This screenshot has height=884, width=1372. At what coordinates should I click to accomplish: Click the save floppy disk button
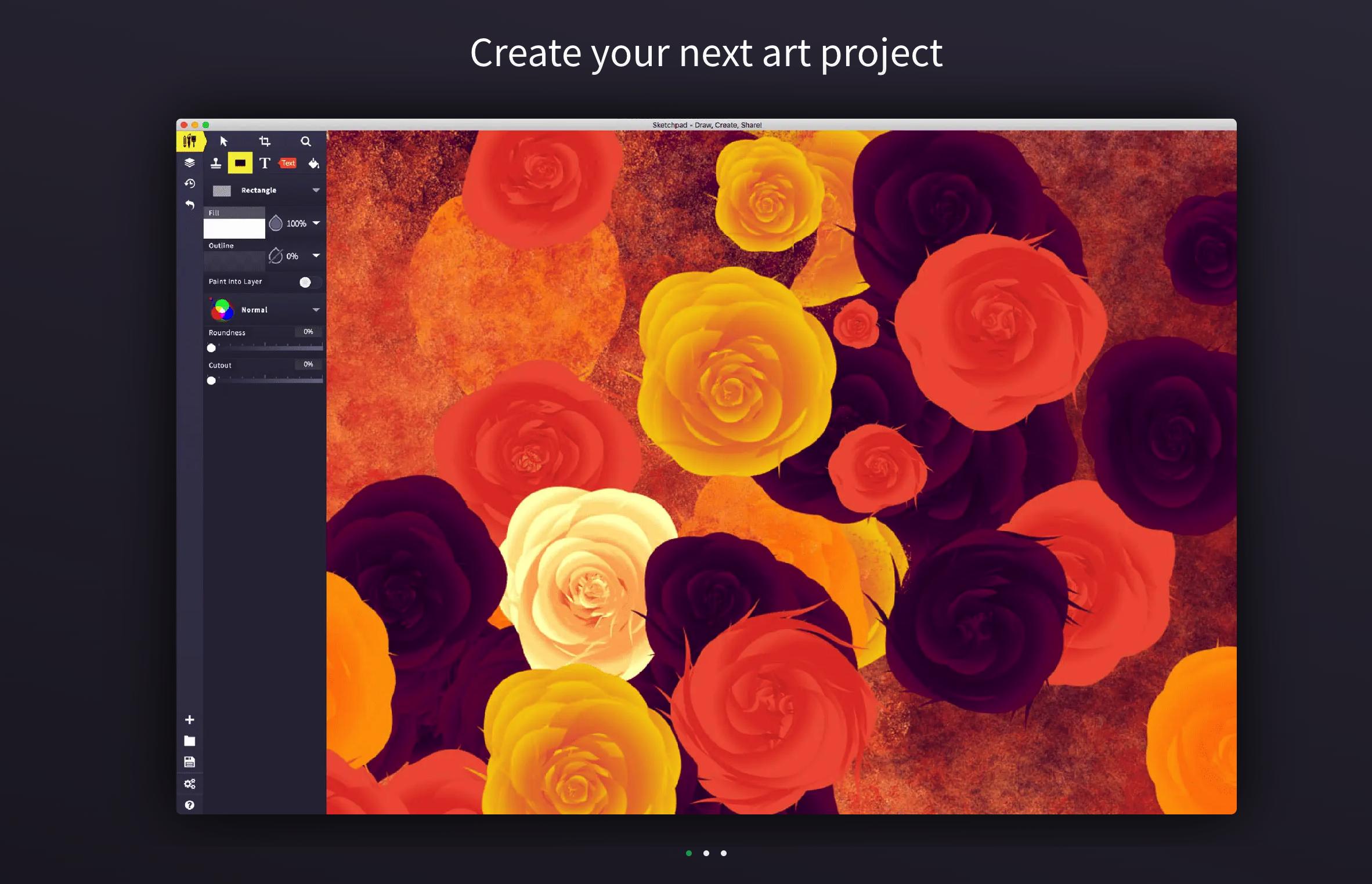[x=190, y=762]
